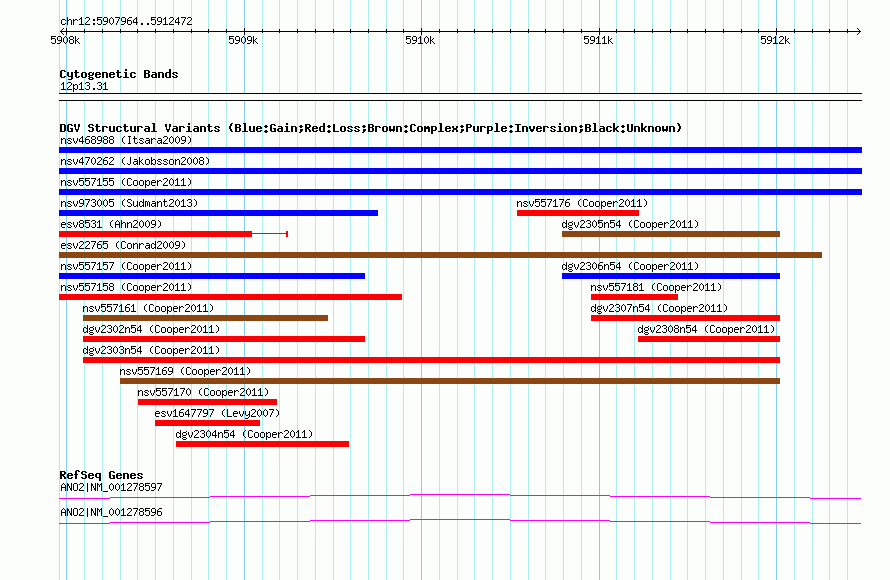The image size is (890, 580).
Task: Select the 12p13.31 band label
Action: pos(84,86)
